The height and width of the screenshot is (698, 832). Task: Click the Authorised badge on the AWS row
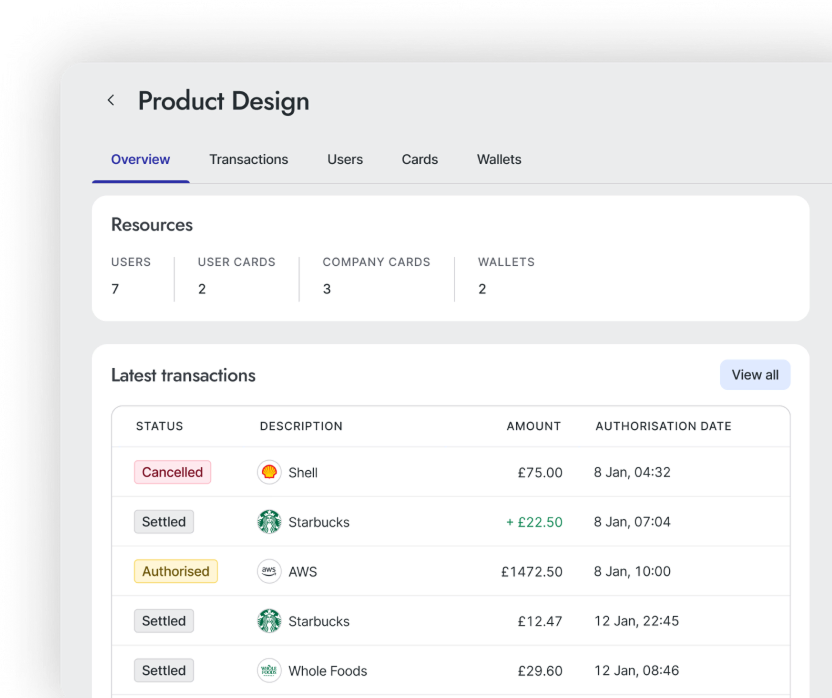pos(175,571)
